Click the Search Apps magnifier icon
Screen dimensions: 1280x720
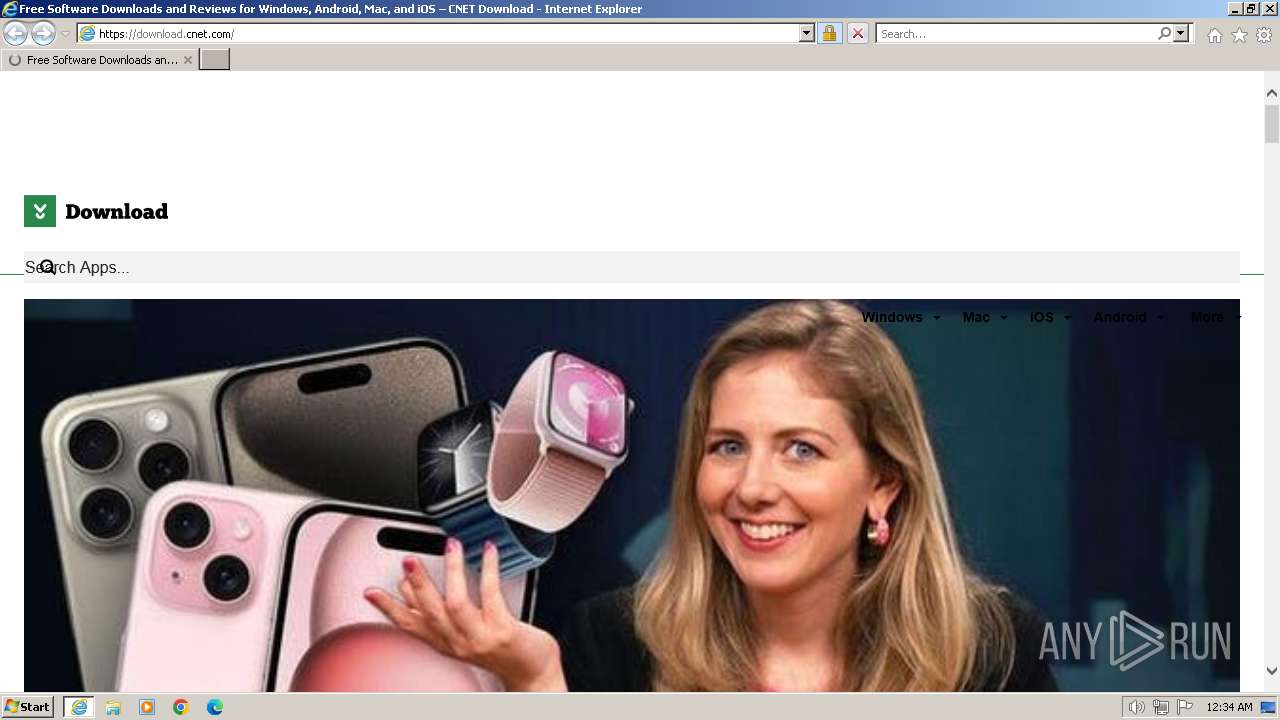47,267
